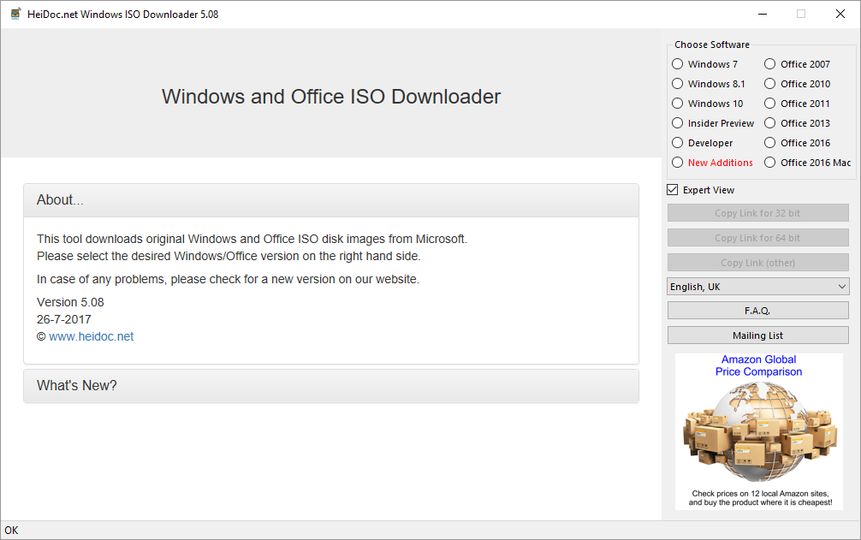This screenshot has width=861, height=540.
Task: Select Office 2013
Action: tap(770, 123)
